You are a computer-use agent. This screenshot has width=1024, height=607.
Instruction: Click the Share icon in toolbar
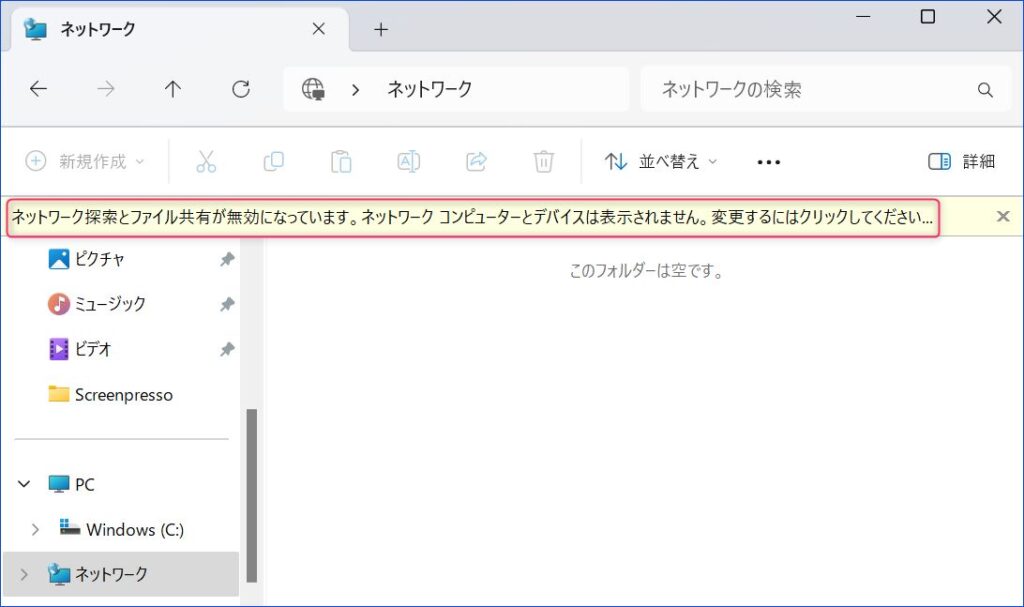pos(476,161)
